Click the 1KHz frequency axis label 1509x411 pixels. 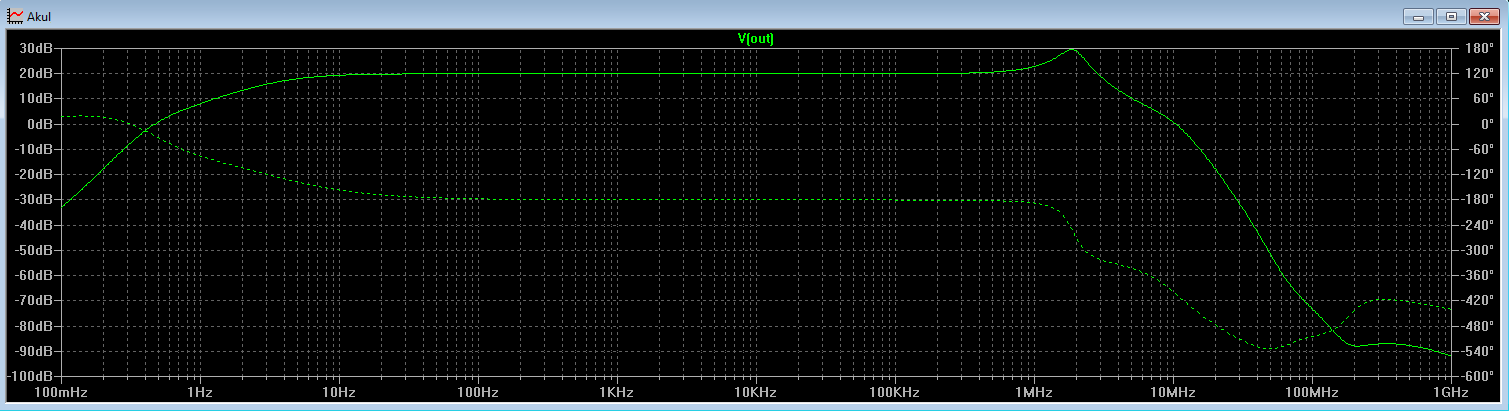tap(617, 391)
